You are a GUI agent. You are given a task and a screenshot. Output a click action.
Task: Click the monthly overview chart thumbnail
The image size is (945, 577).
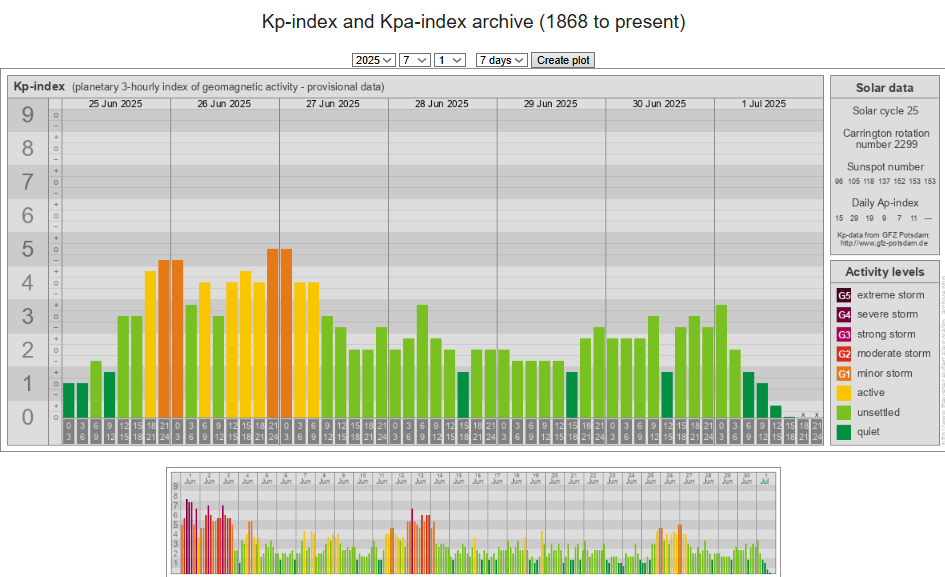tap(473, 522)
